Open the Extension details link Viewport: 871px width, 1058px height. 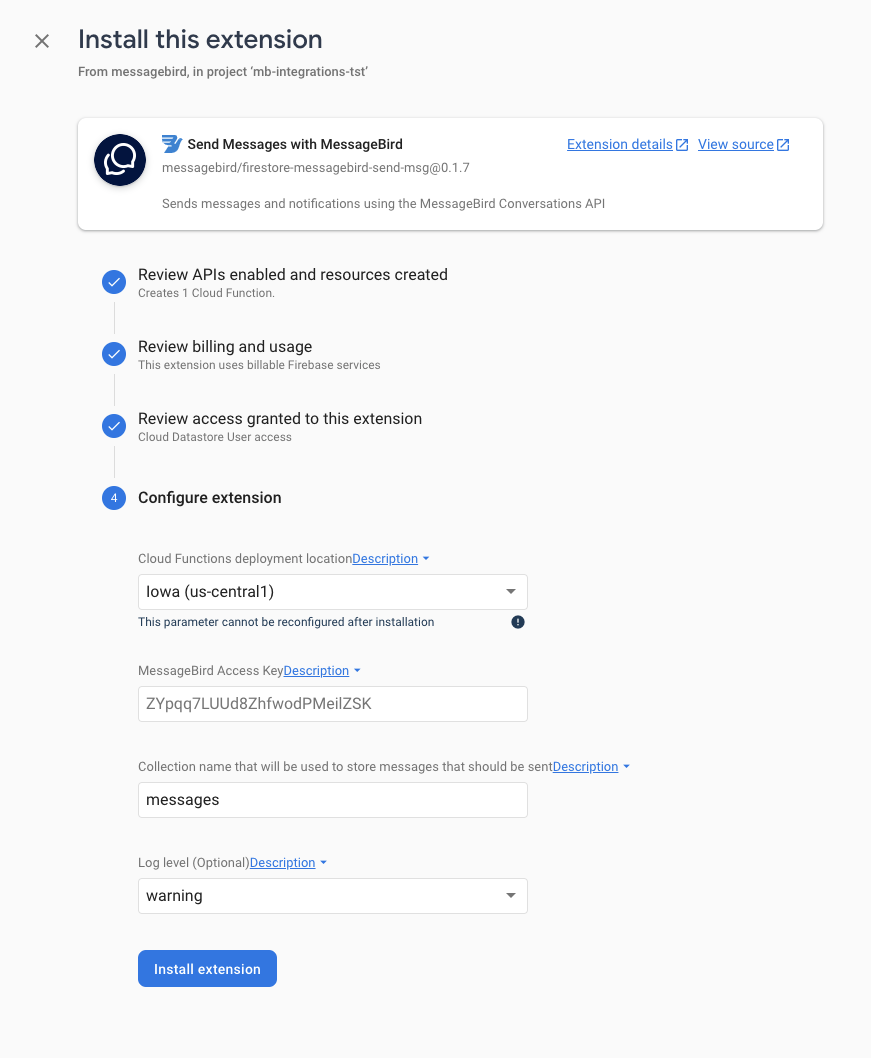coord(619,144)
